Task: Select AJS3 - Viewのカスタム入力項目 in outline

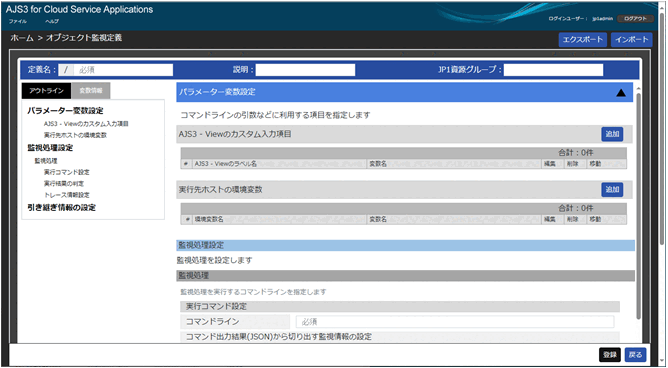Action: click(86, 124)
